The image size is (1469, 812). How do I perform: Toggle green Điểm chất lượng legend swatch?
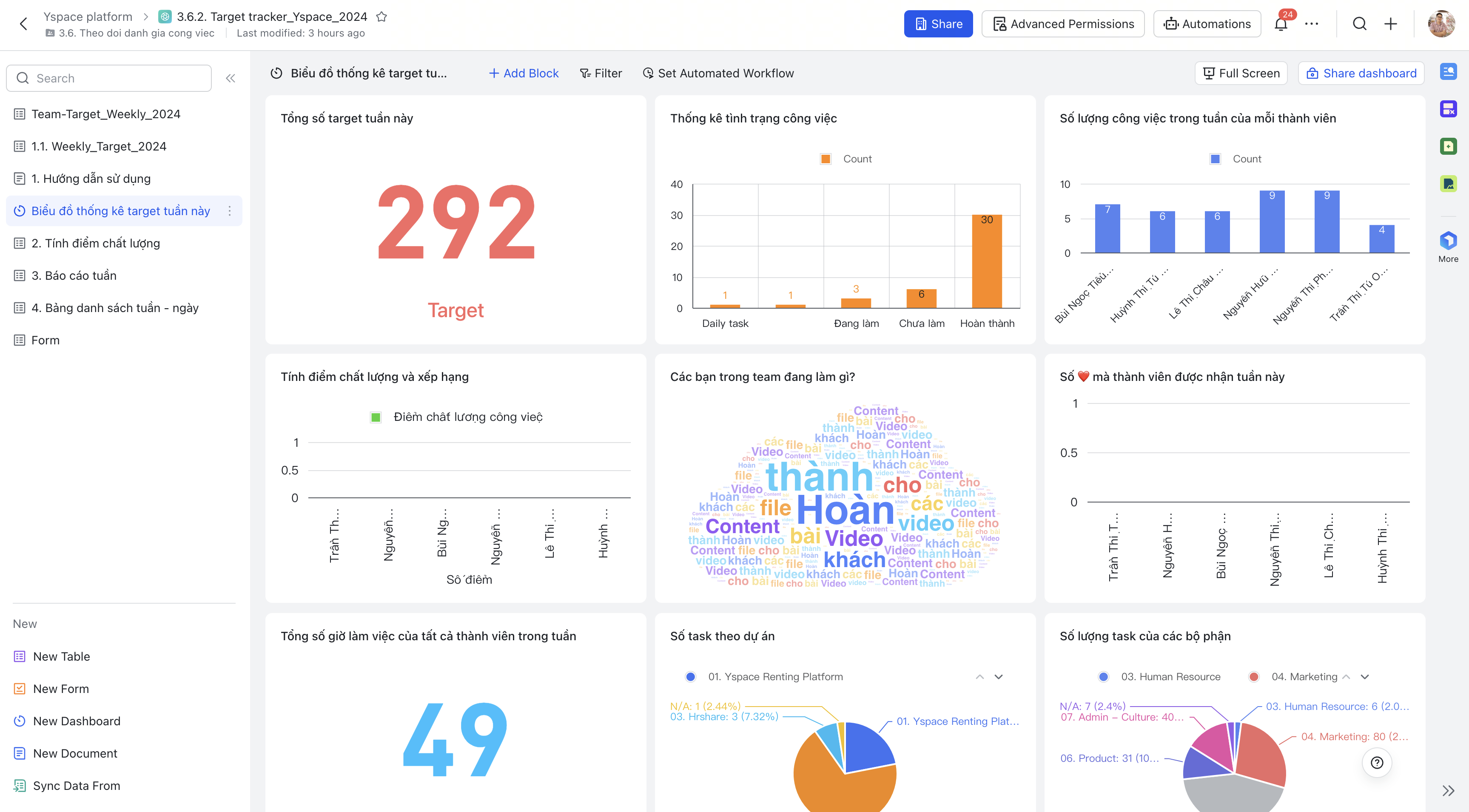[376, 417]
